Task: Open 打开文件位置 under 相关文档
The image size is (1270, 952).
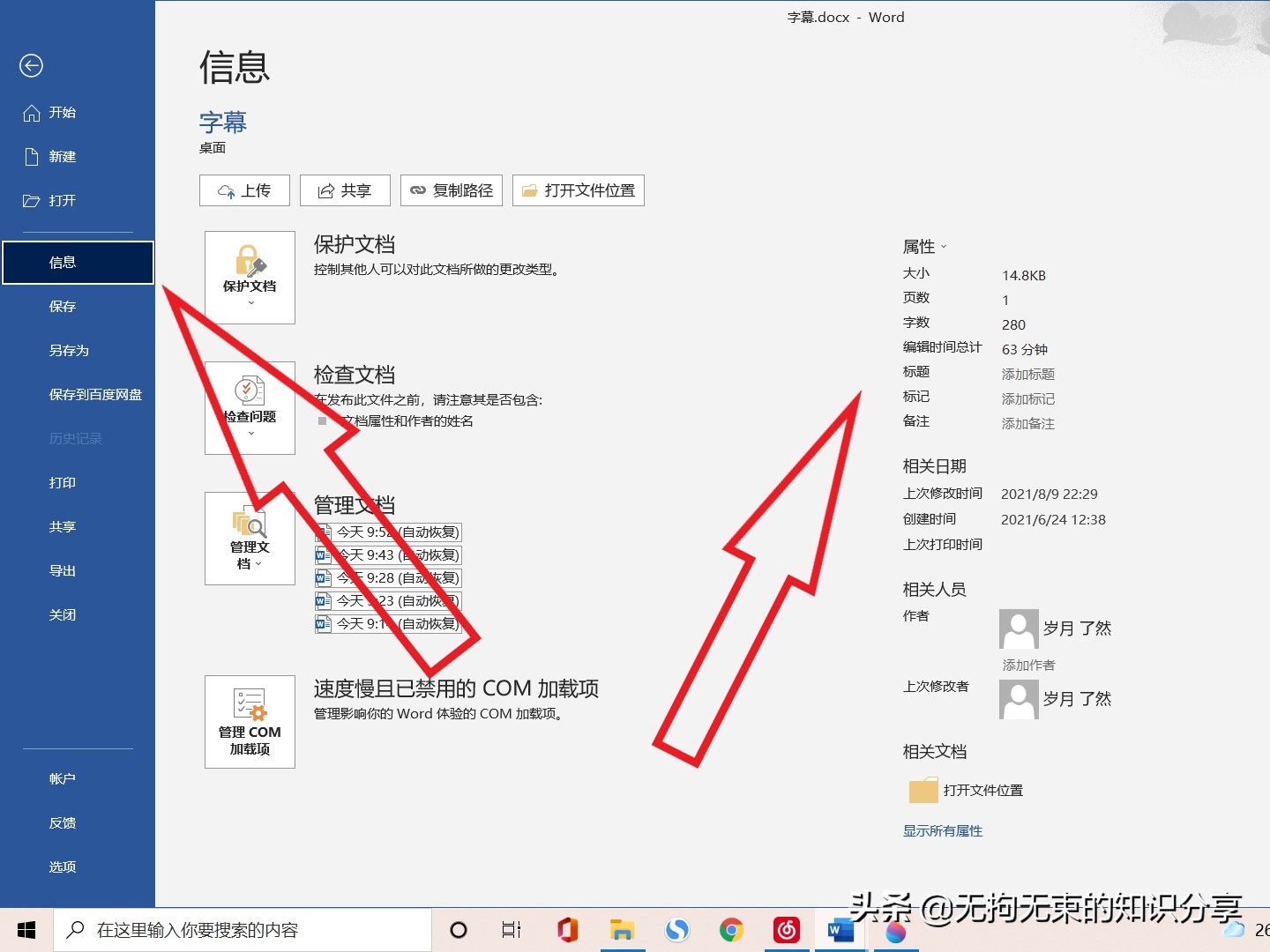Action: (967, 790)
